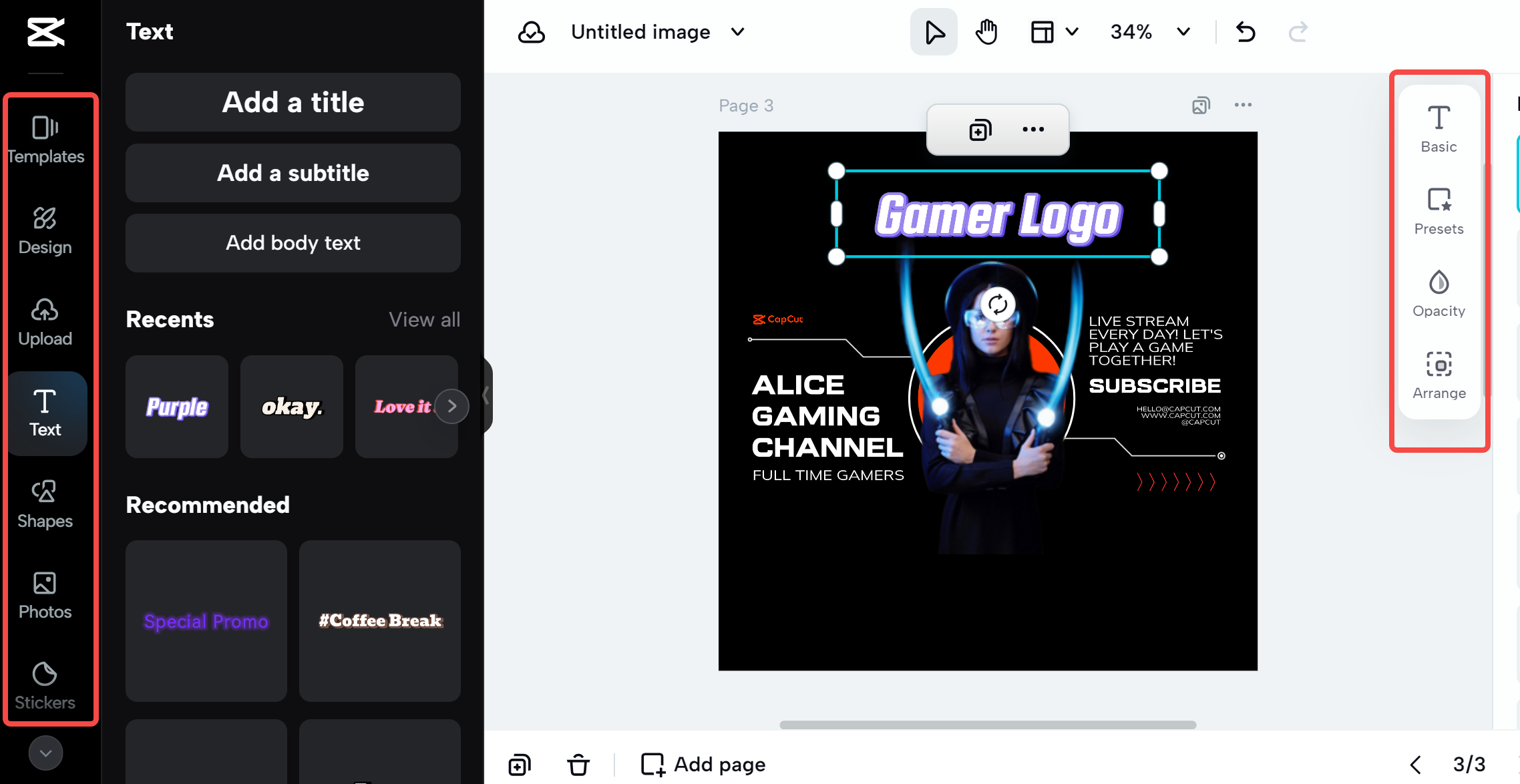Click the Add a title button
This screenshot has height=784, width=1520.
[x=293, y=102]
